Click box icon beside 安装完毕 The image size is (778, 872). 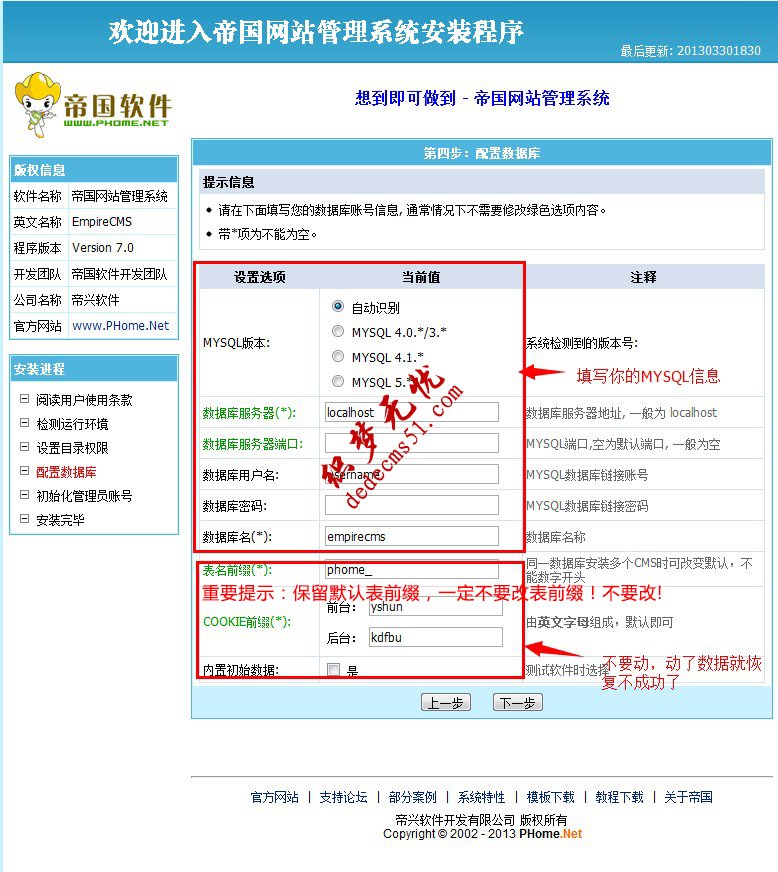click(24, 519)
